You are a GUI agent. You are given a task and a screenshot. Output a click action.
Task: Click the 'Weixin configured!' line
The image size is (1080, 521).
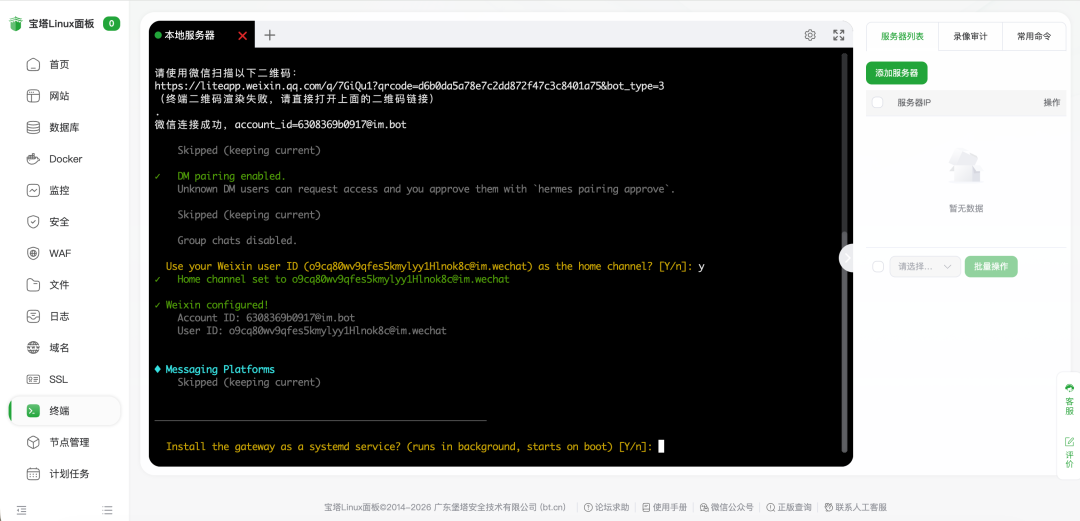(212, 305)
